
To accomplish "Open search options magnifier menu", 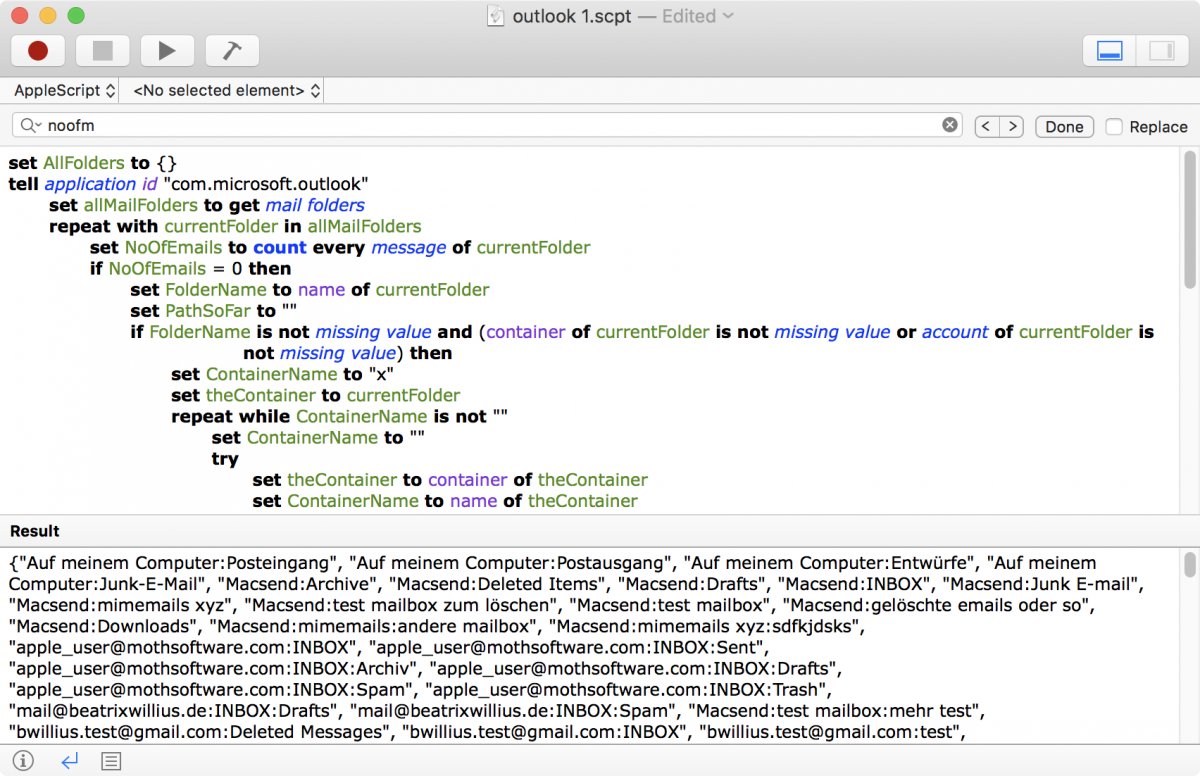I will [30, 126].
